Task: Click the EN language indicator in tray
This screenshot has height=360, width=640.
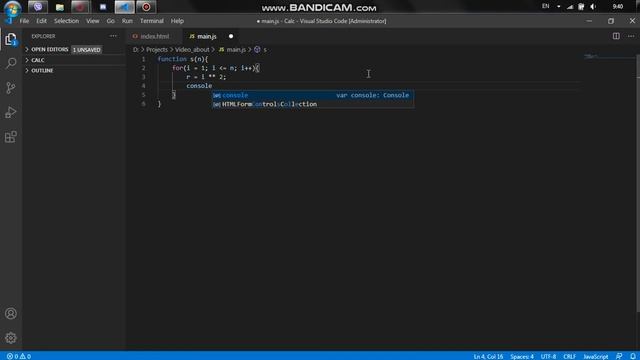Action: coord(545,6)
